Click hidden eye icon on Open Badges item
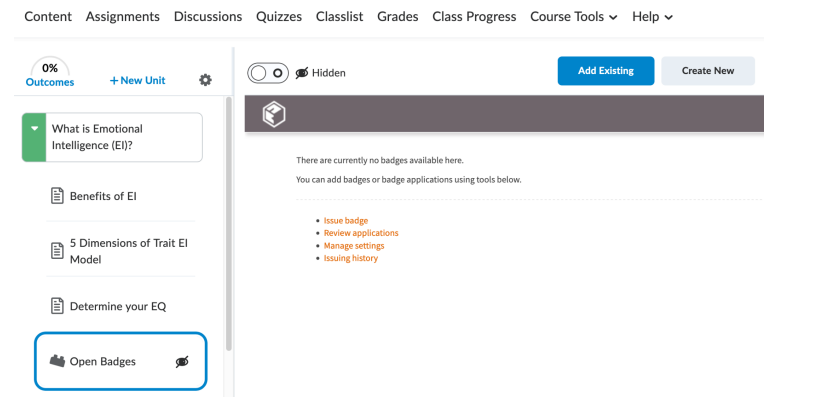The width and height of the screenshot is (819, 406). click(x=182, y=362)
